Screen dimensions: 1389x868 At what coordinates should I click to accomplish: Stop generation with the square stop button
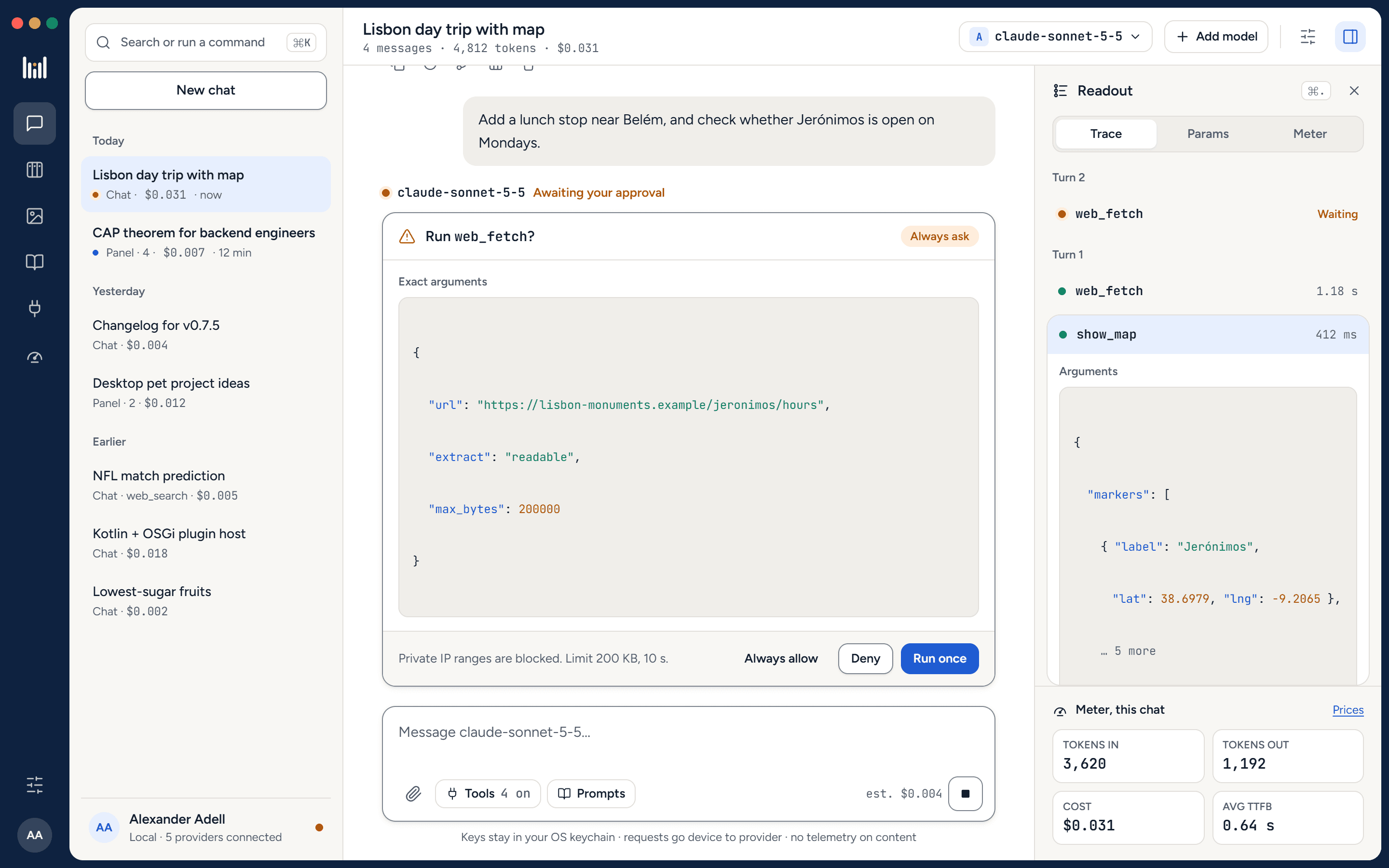click(x=965, y=793)
